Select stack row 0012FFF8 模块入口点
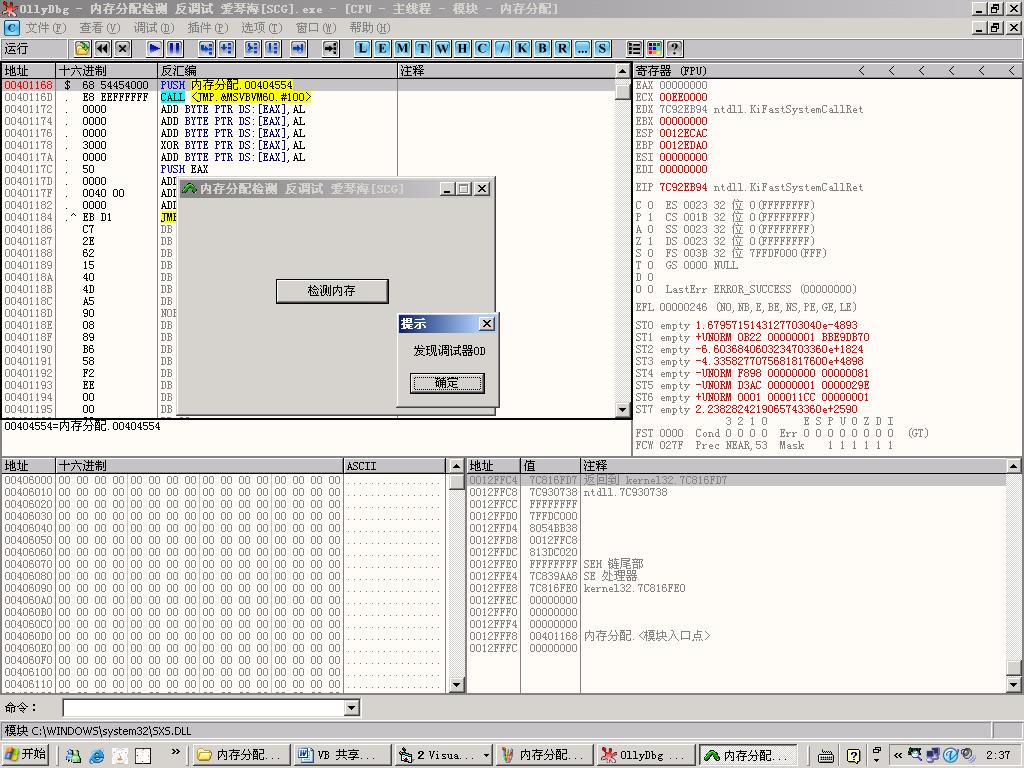 tap(737, 635)
